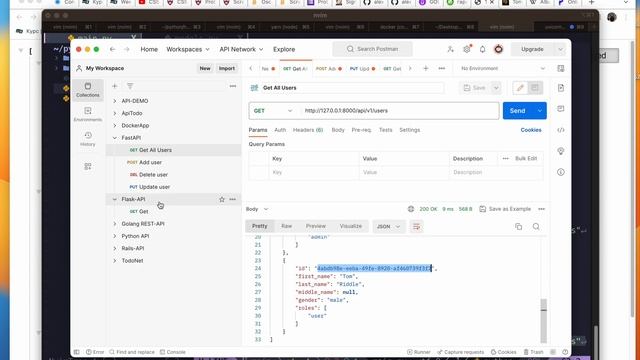Open the JSON response format dropdown
Screen dimensions: 640x360
click(389, 227)
